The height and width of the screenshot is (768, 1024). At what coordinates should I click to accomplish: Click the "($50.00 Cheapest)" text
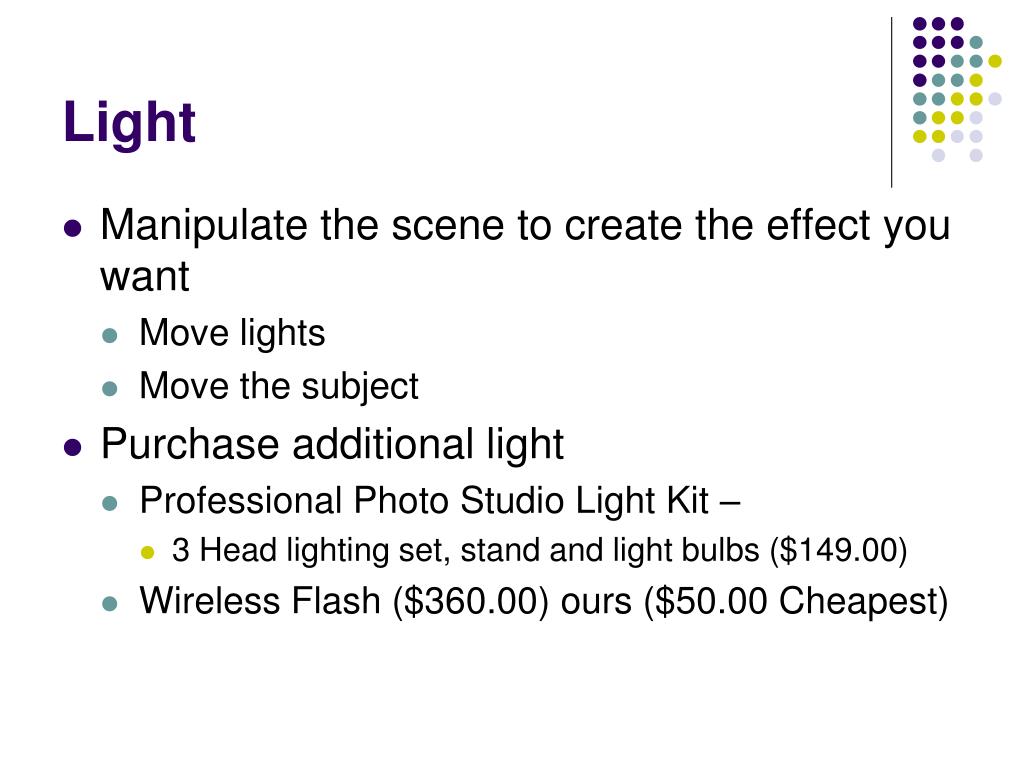pos(795,601)
